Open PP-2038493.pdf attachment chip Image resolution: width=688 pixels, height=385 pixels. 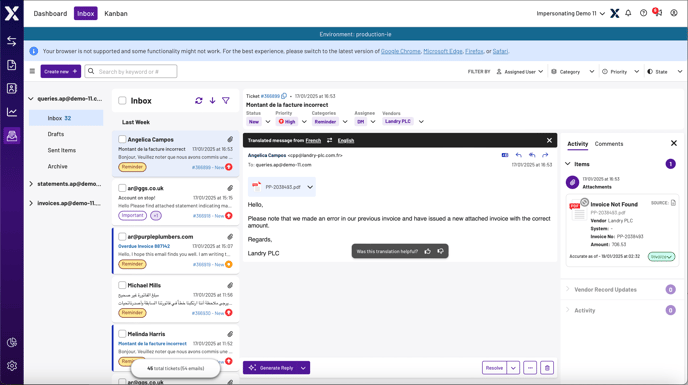tap(282, 187)
